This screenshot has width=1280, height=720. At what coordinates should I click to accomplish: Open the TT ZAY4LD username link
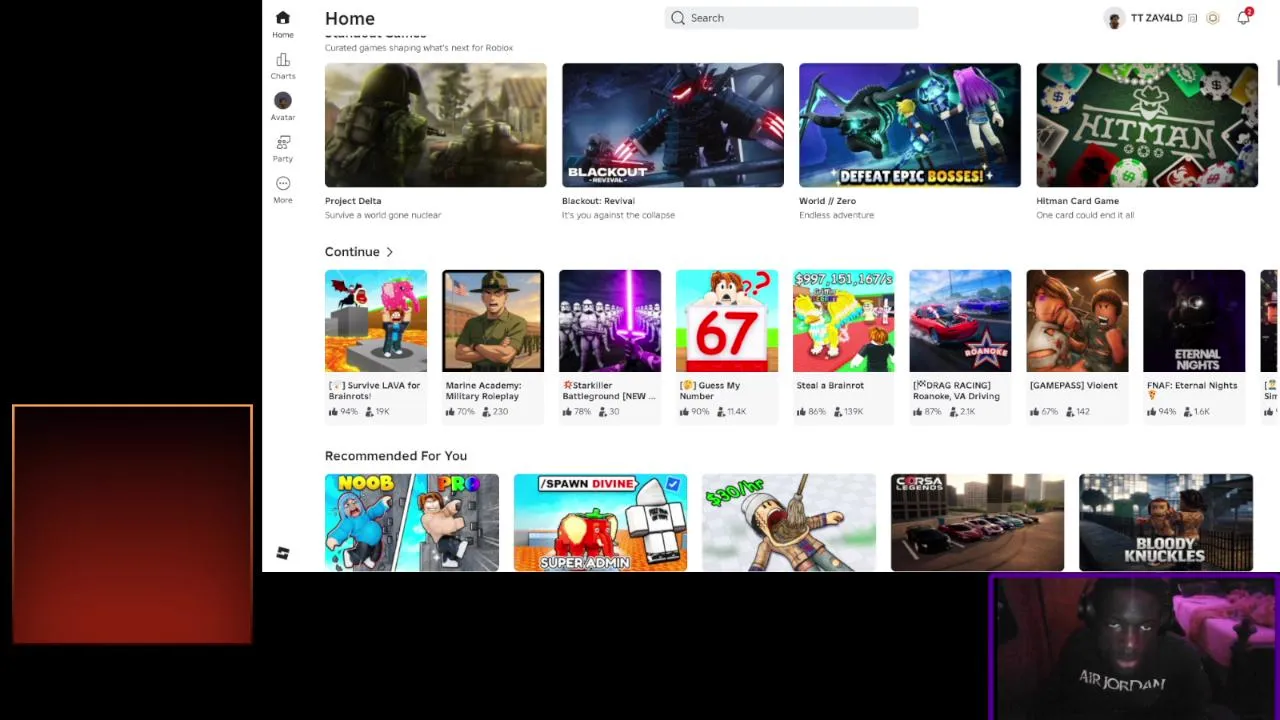click(x=1157, y=18)
